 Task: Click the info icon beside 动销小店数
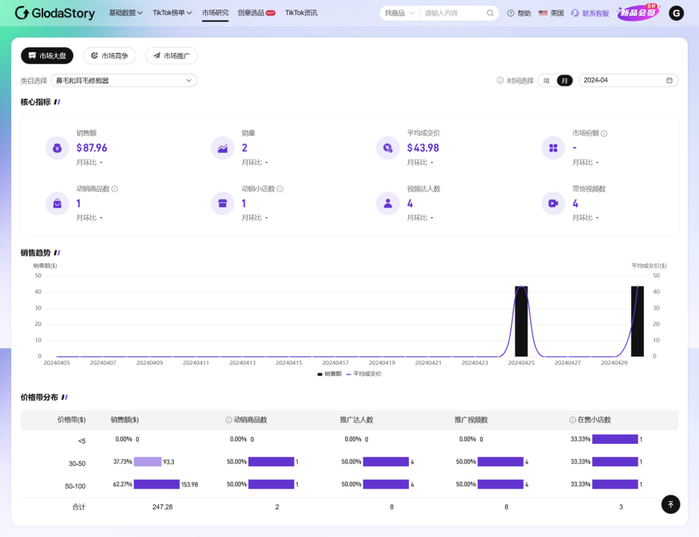280,188
